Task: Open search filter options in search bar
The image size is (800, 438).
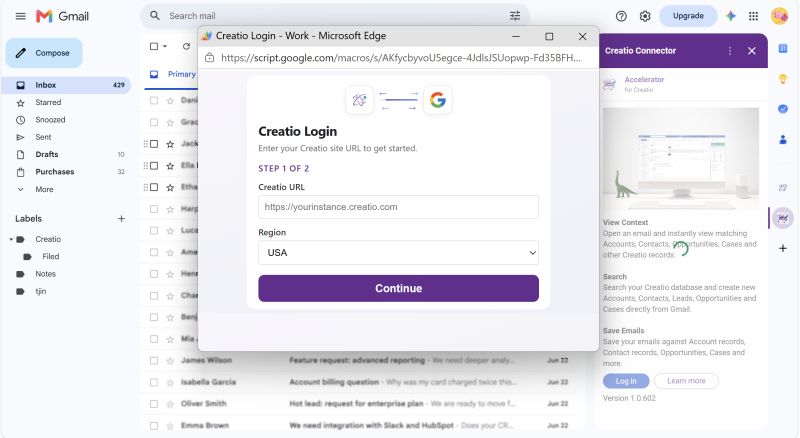Action: 515,16
